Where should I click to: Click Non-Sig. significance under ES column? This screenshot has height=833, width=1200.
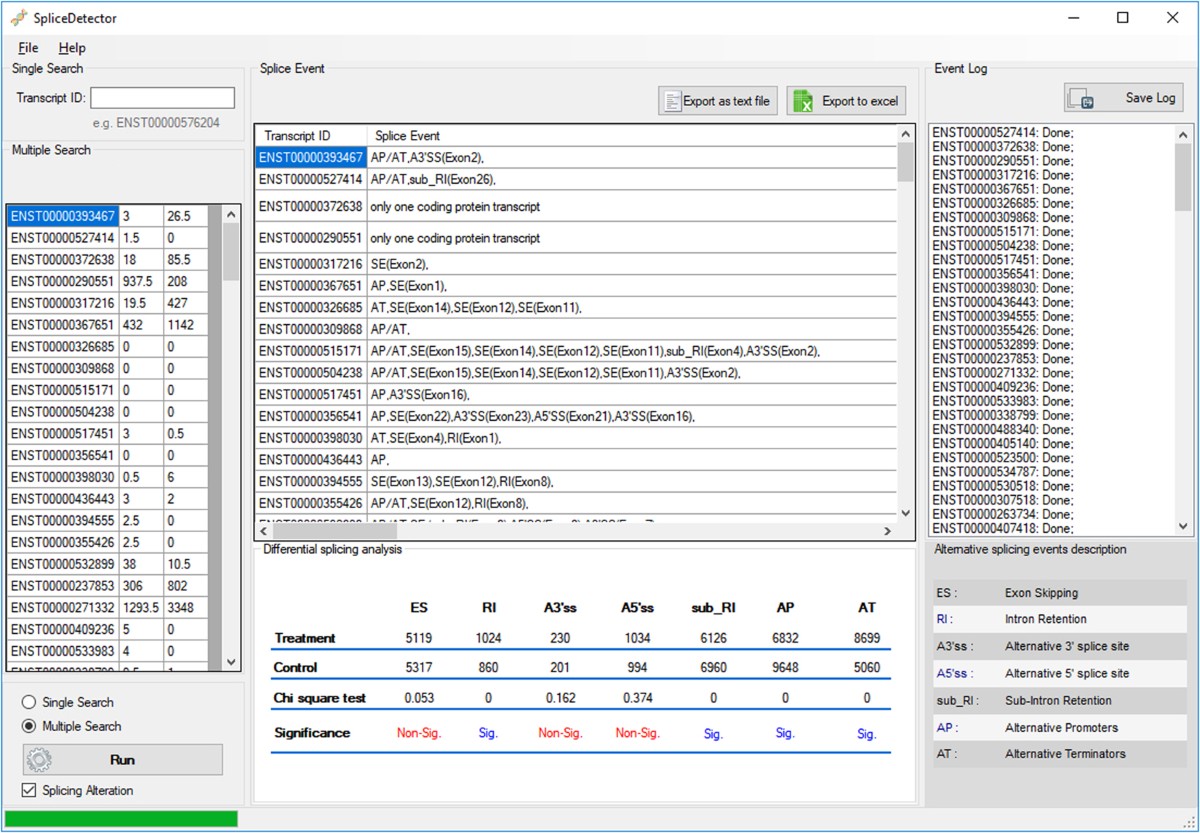[419, 733]
